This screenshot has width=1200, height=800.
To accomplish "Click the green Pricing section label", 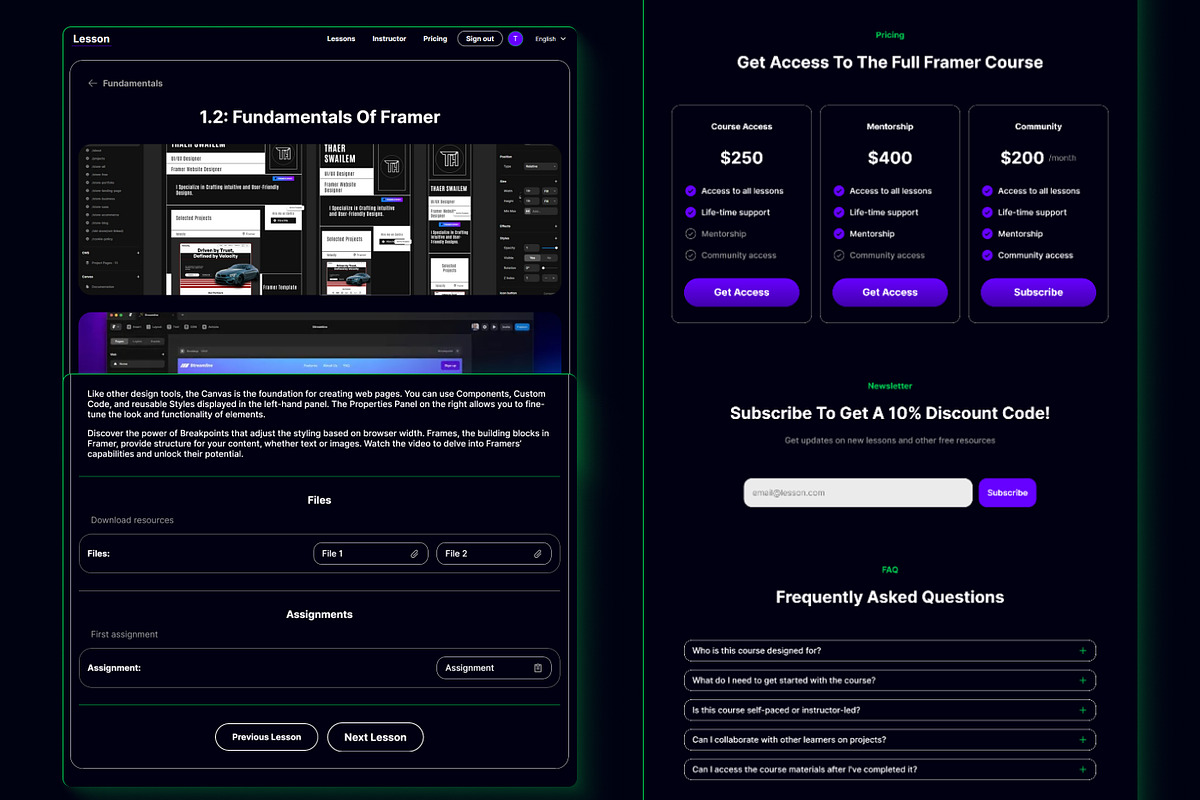I will point(890,35).
